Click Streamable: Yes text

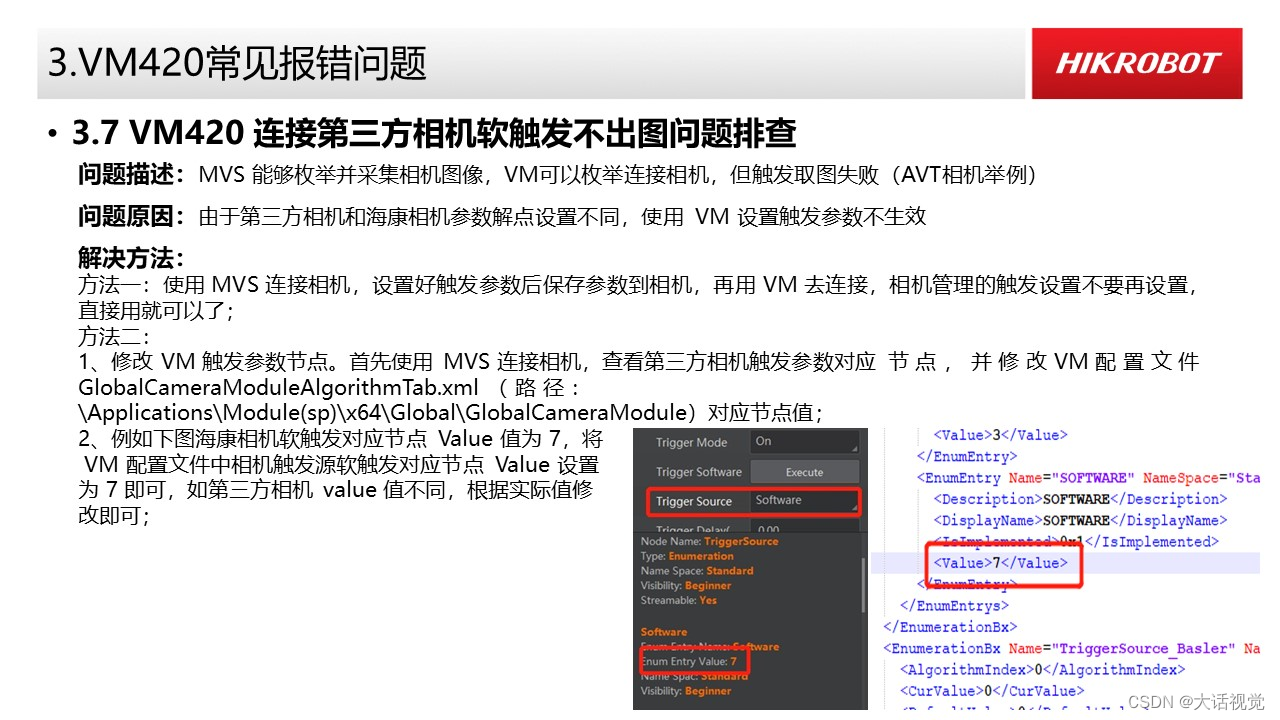[679, 600]
